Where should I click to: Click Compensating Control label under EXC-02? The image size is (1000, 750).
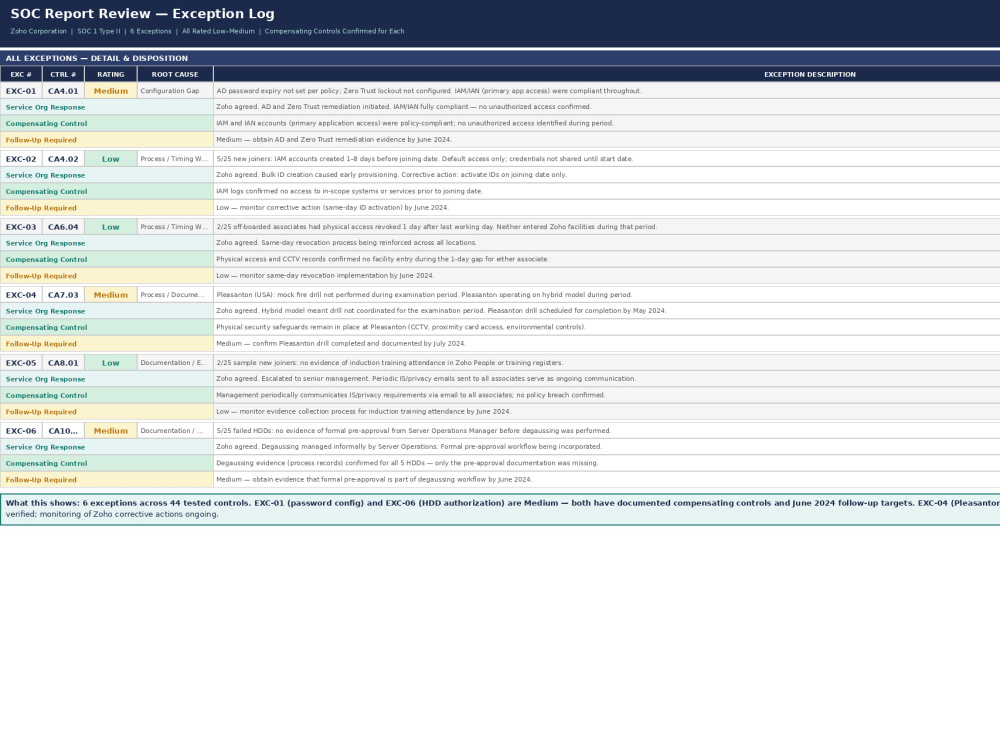tap(107, 191)
